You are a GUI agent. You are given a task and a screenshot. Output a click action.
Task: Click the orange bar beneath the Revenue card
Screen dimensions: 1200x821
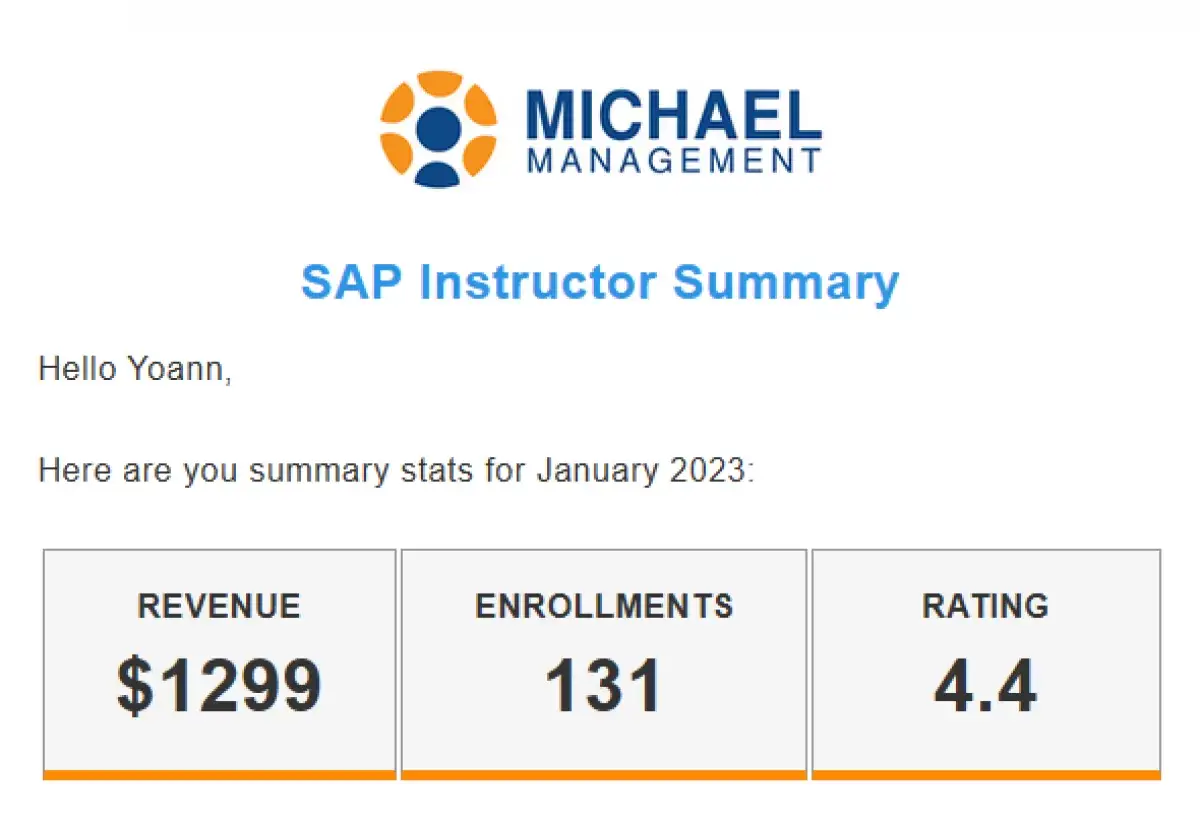pyautogui.click(x=219, y=775)
